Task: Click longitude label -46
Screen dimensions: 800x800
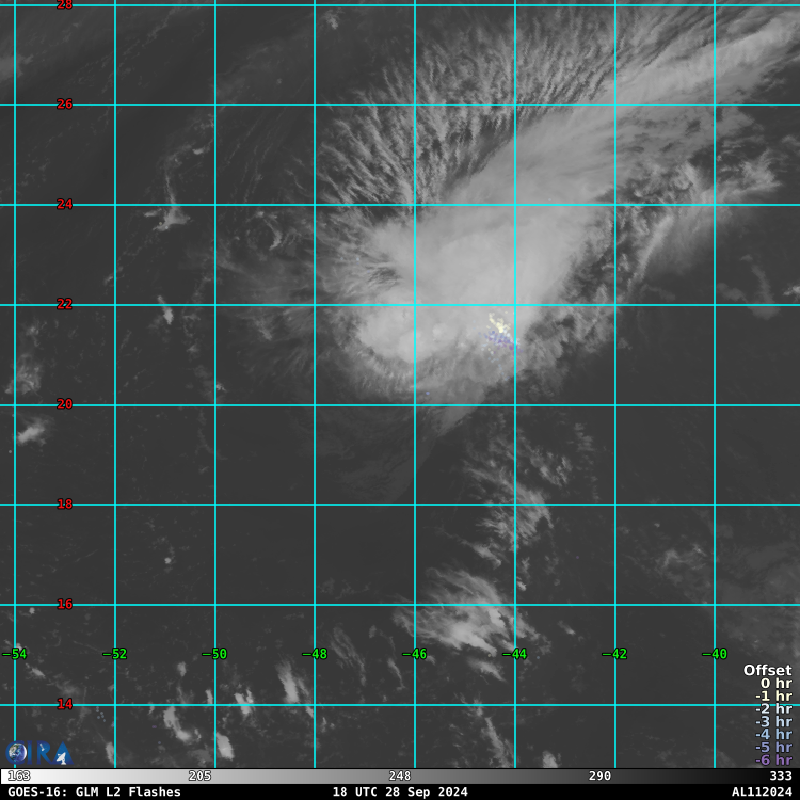Action: pos(415,654)
